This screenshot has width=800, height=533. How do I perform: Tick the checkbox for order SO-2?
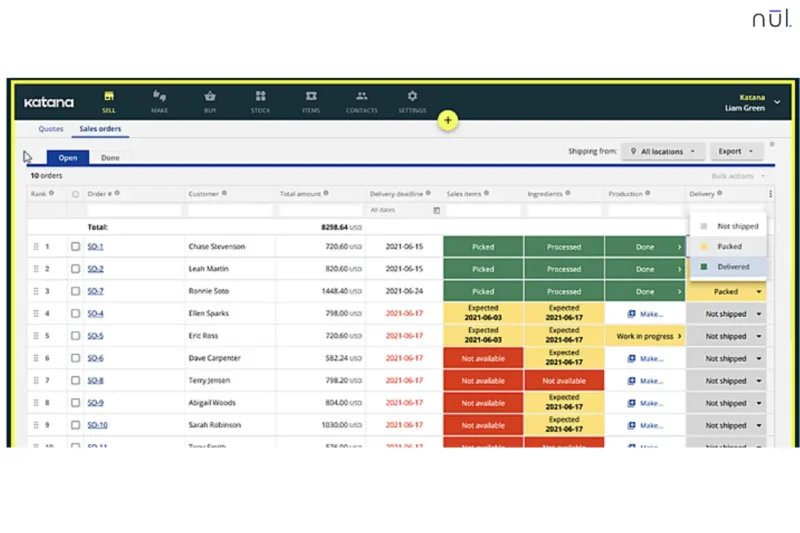[76, 269]
